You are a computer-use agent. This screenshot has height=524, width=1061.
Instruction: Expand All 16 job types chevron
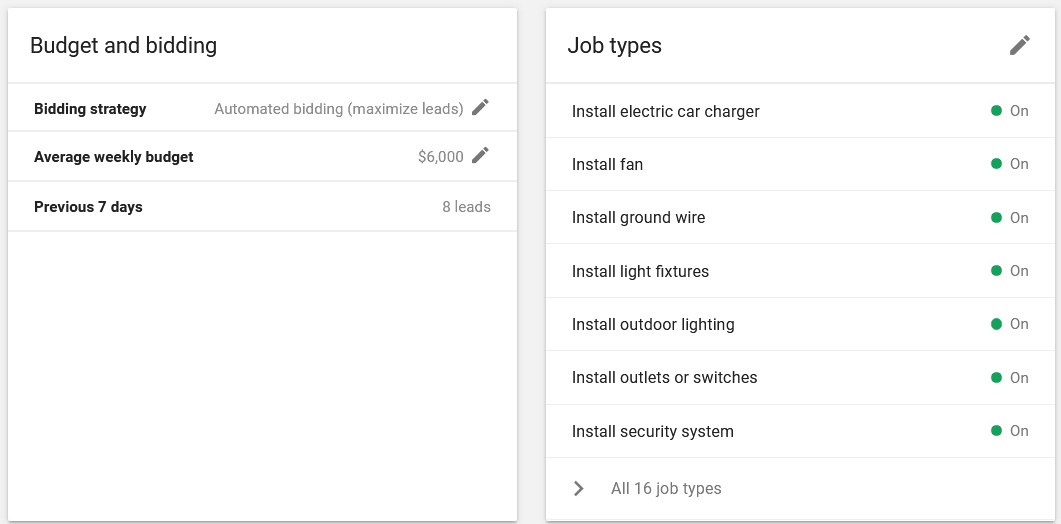579,488
